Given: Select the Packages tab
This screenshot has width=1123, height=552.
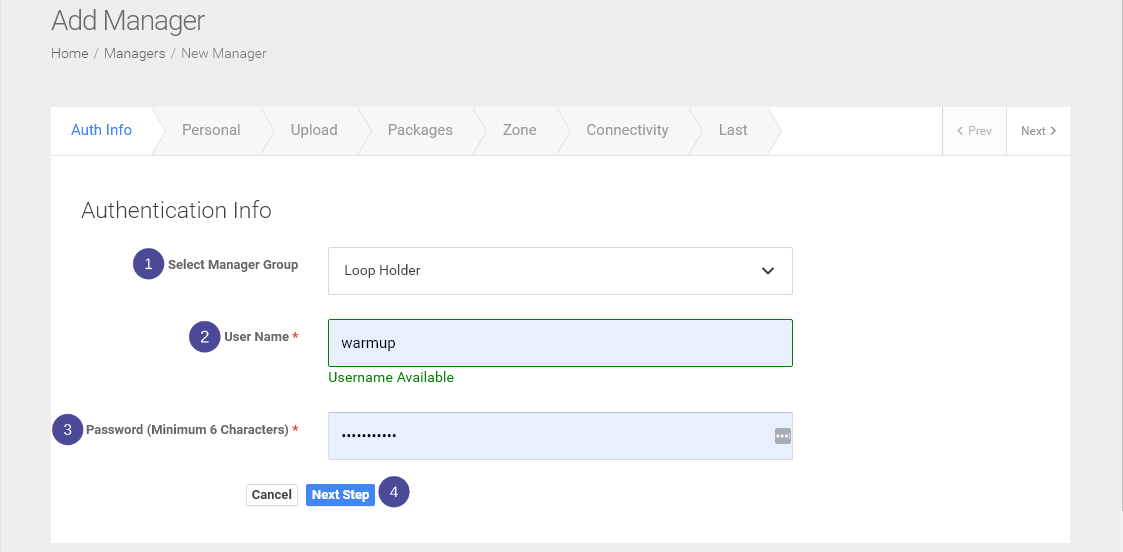Looking at the screenshot, I should point(420,130).
